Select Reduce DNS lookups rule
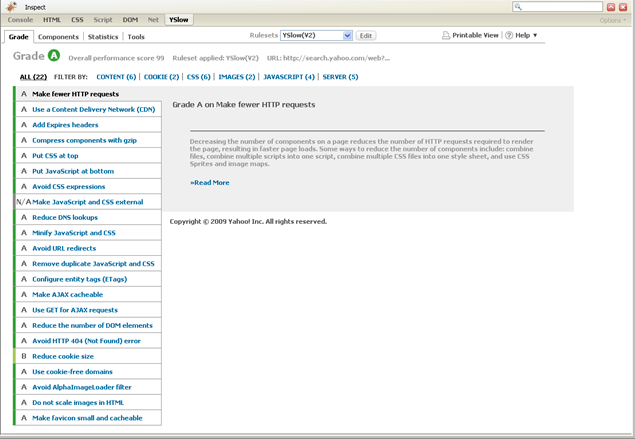Image resolution: width=635 pixels, height=439 pixels. [88, 217]
